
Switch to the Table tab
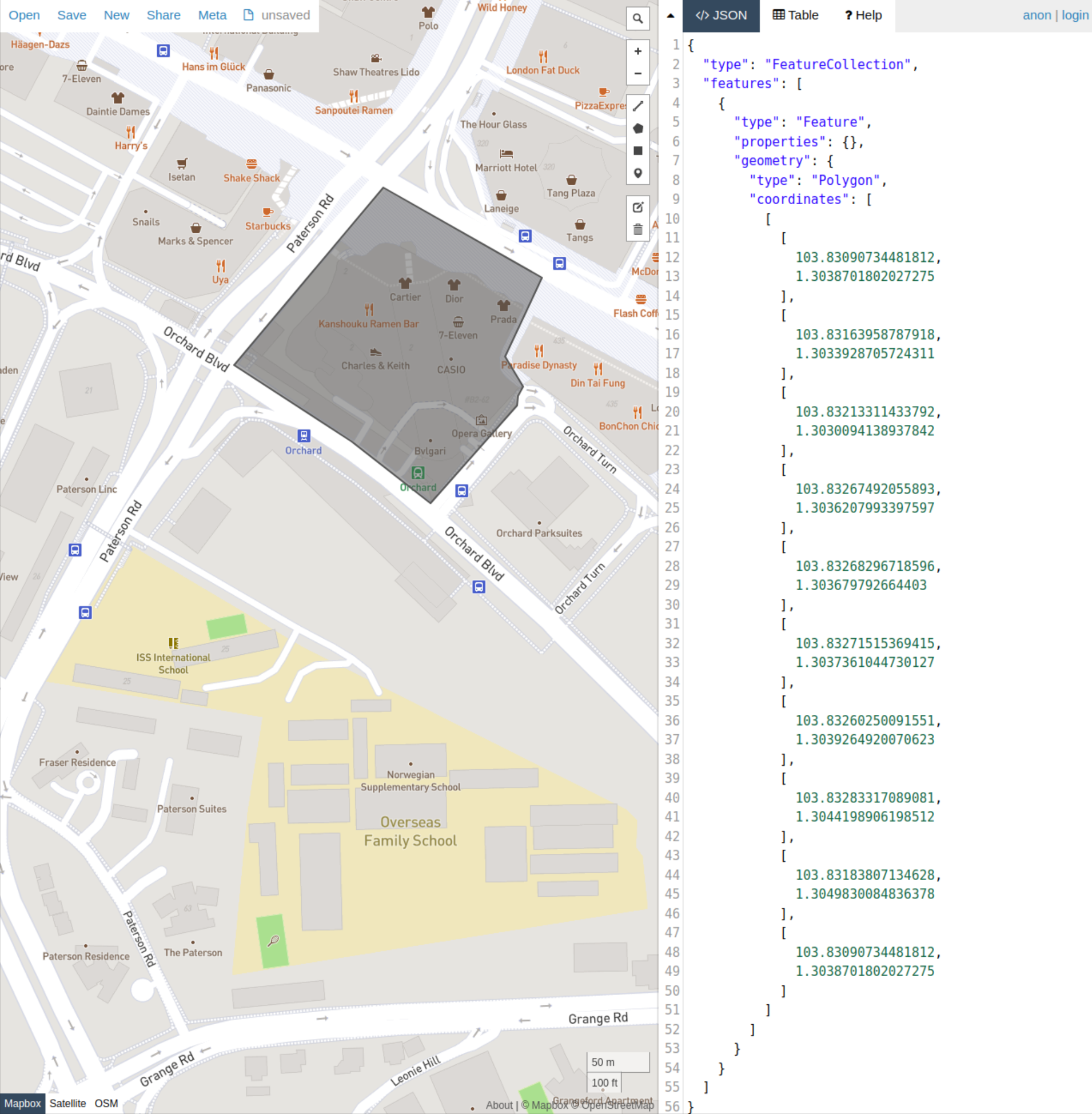point(795,15)
